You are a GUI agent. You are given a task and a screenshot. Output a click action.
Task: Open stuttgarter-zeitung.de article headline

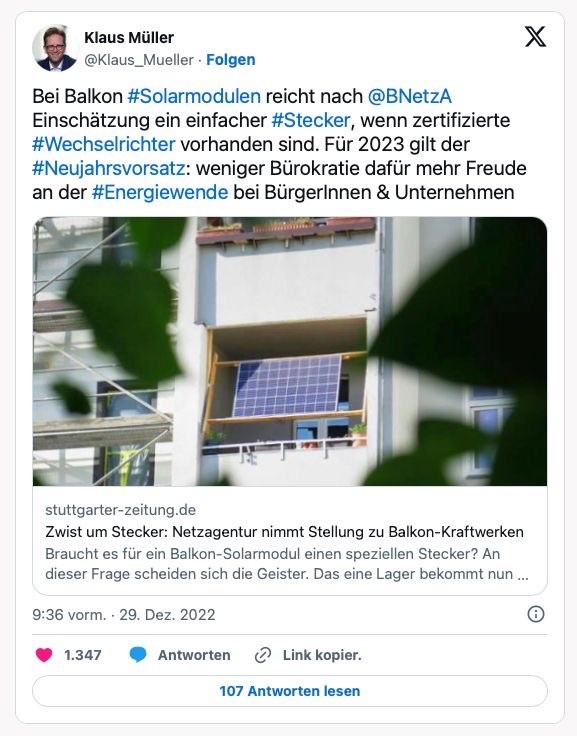pos(285,532)
